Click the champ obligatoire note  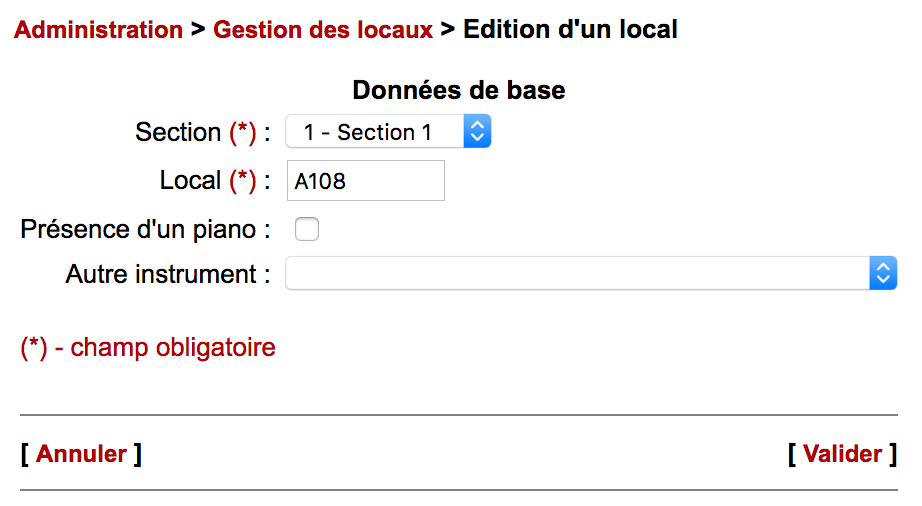coord(172,348)
